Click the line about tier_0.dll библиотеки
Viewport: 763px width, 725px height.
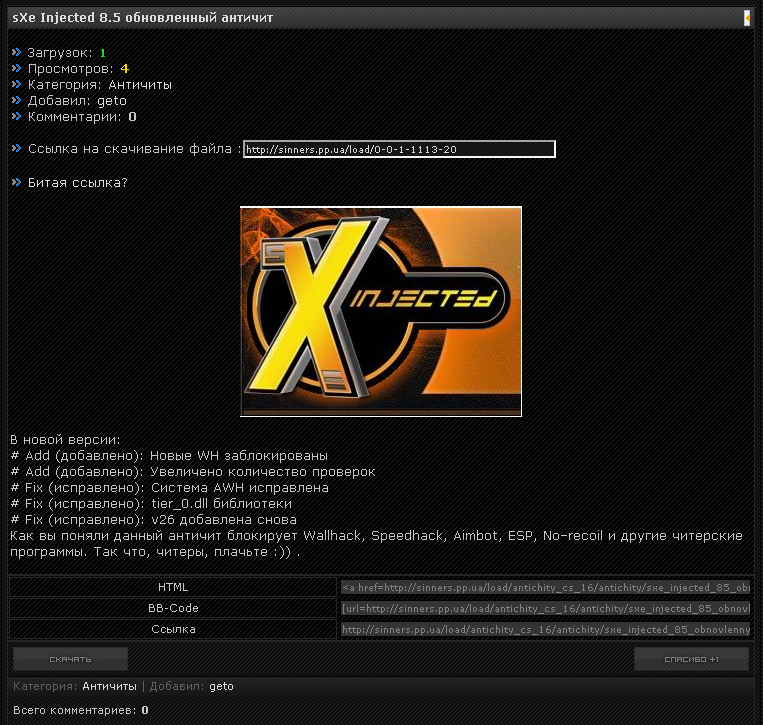pyautogui.click(x=151, y=504)
